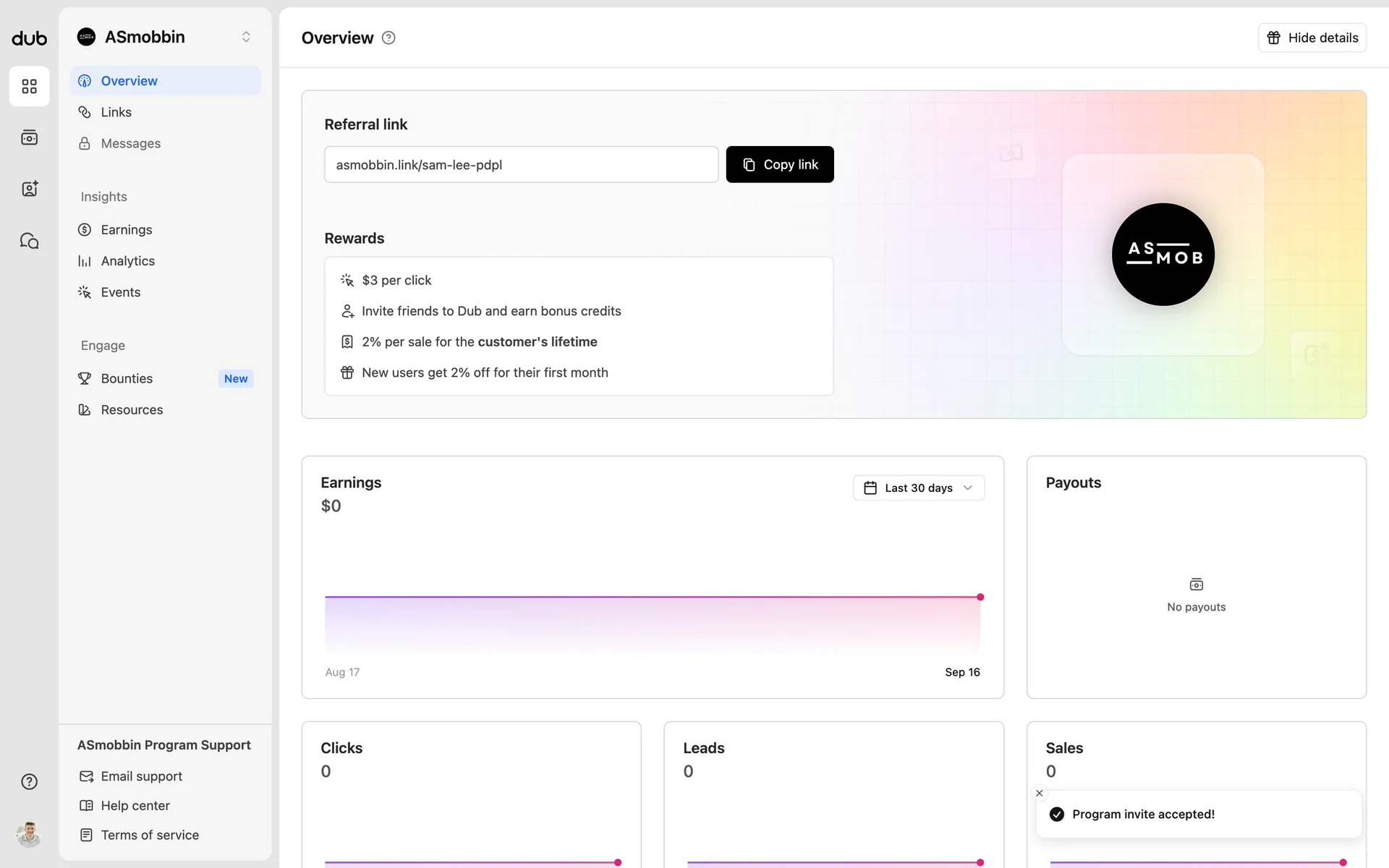This screenshot has height=868, width=1389.
Task: Open Bounties in the Engage section
Action: (127, 379)
